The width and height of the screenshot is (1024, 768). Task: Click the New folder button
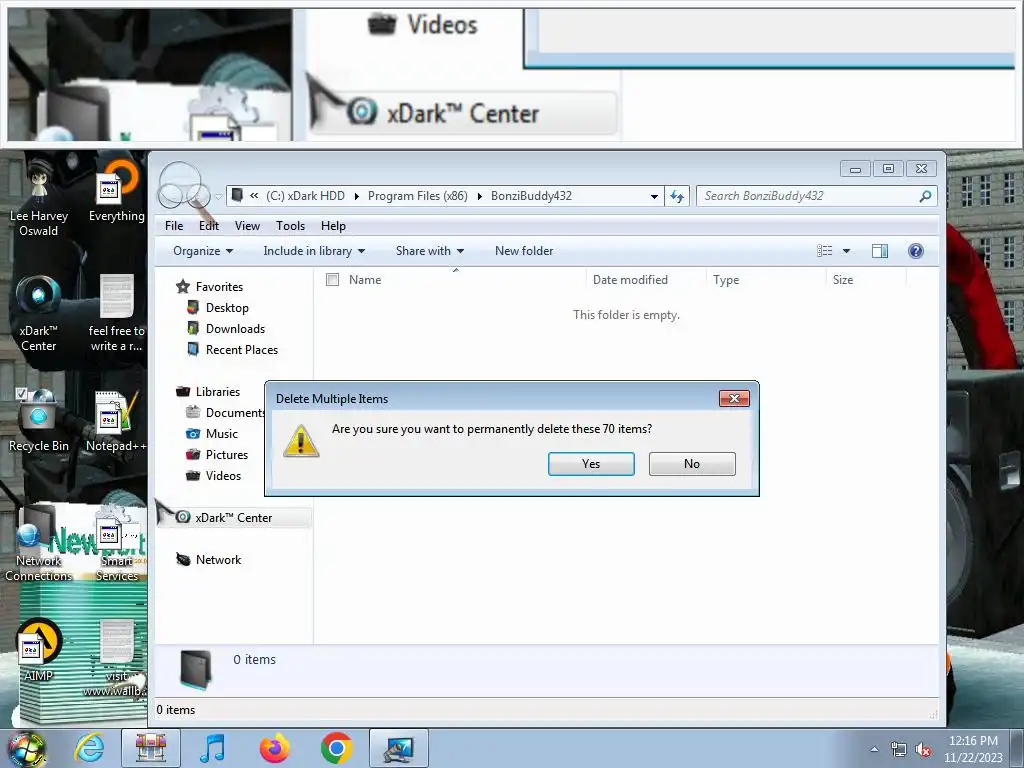[524, 251]
